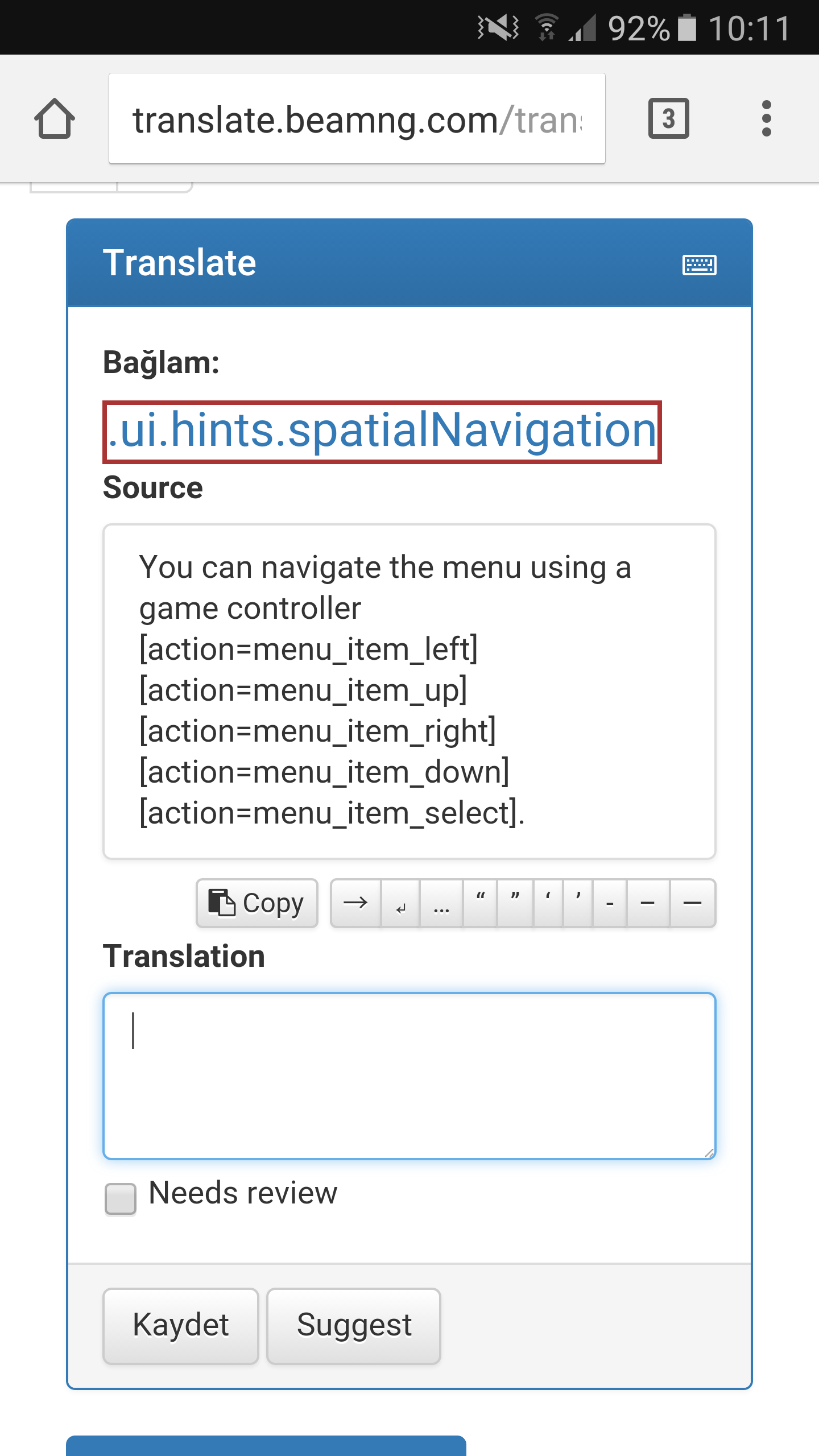Screen dimensions: 819x1456
Task: Click the Suggest button
Action: click(354, 1326)
